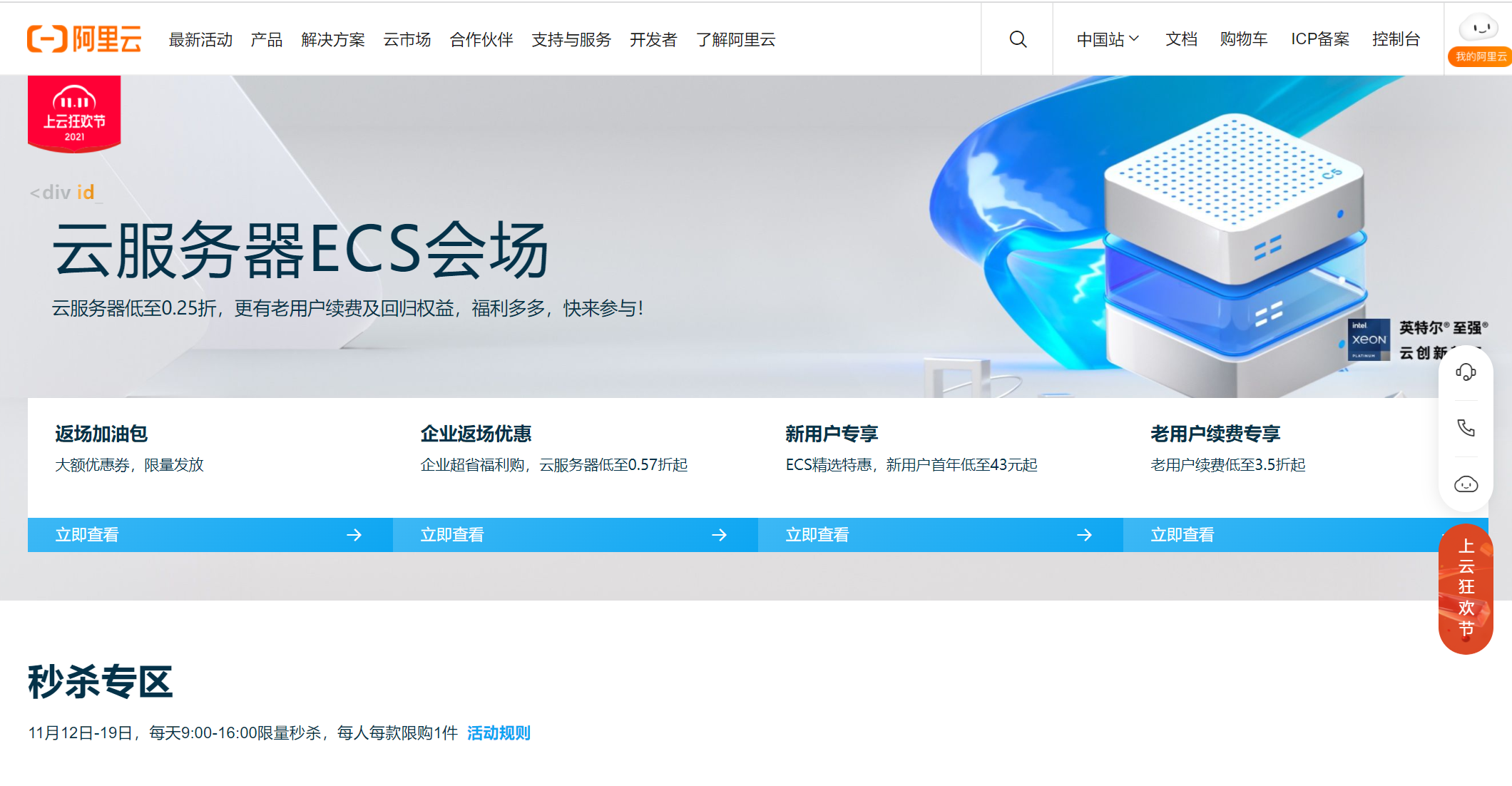Image resolution: width=1512 pixels, height=786 pixels.
Task: Click the phone contact icon
Action: [x=1466, y=428]
